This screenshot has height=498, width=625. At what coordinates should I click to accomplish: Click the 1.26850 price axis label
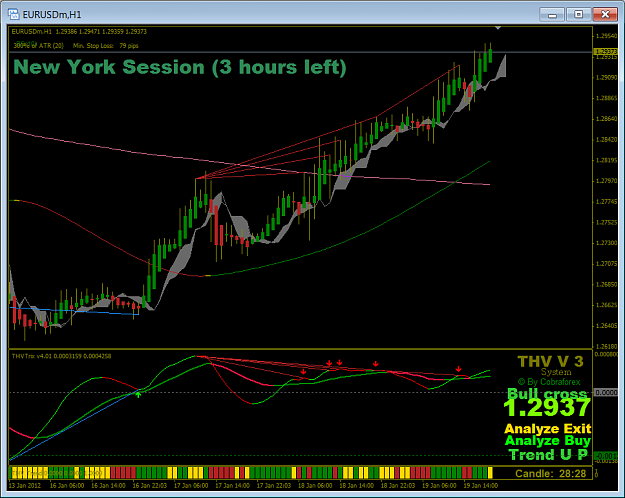coord(606,284)
